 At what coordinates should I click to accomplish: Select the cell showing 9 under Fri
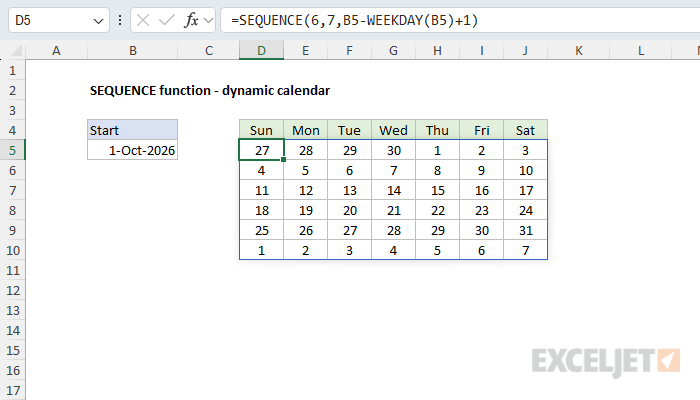coord(482,171)
